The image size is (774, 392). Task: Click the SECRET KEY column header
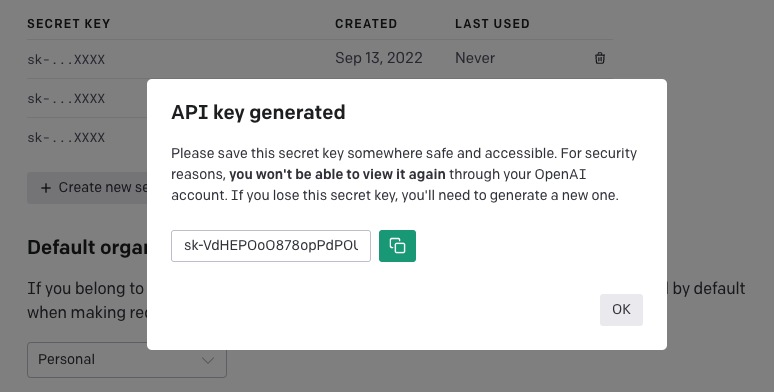point(69,24)
